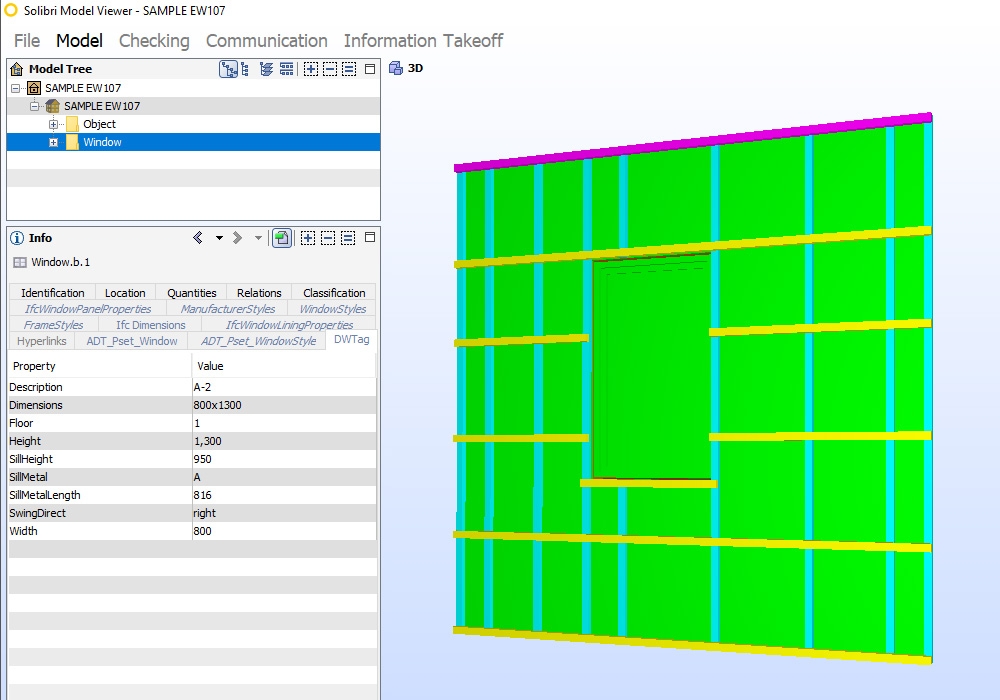Click the Property column header
Screen dimensions: 1000x700
[x=99, y=366]
